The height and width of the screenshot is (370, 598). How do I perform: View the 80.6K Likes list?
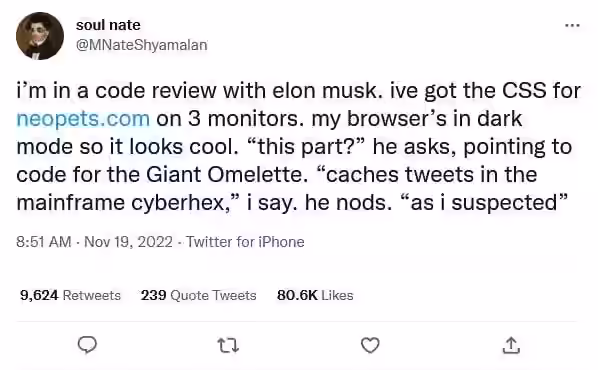(x=315, y=295)
